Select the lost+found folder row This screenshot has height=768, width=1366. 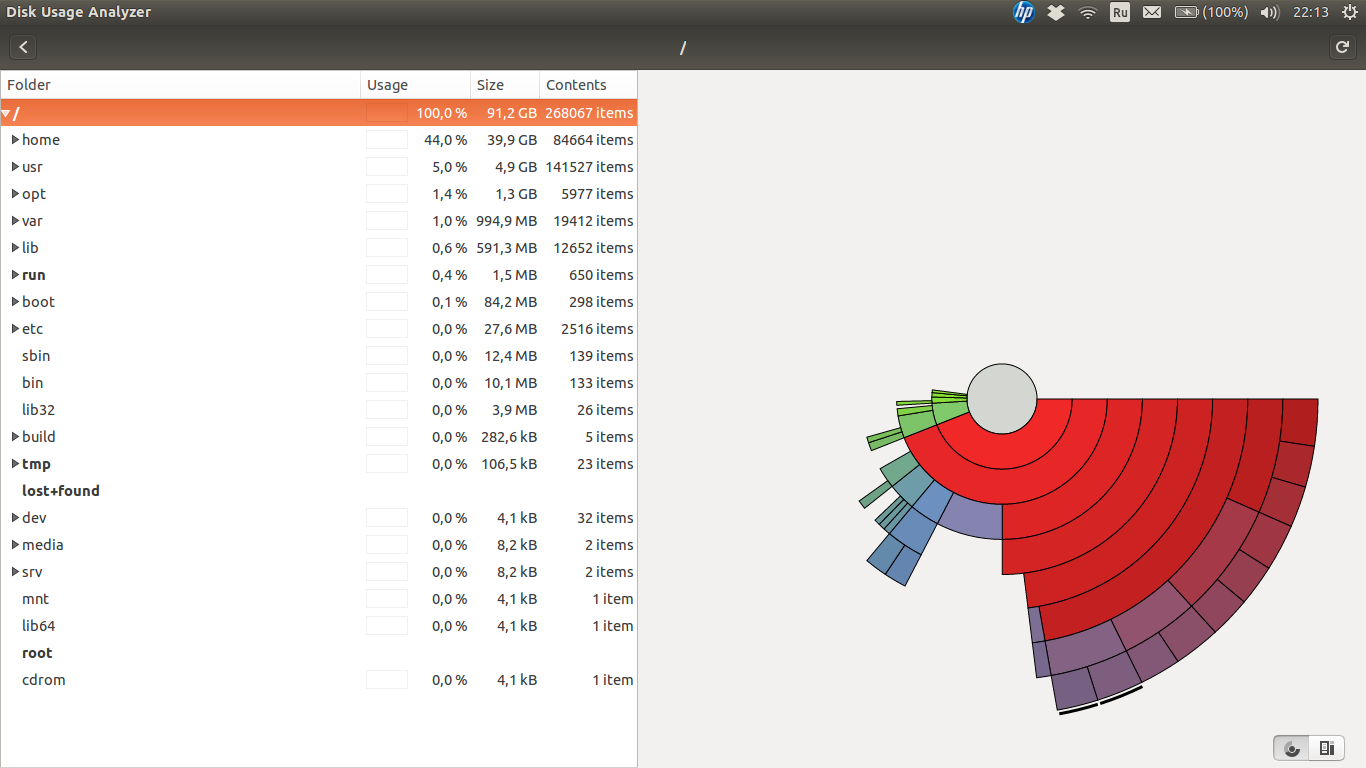point(319,491)
